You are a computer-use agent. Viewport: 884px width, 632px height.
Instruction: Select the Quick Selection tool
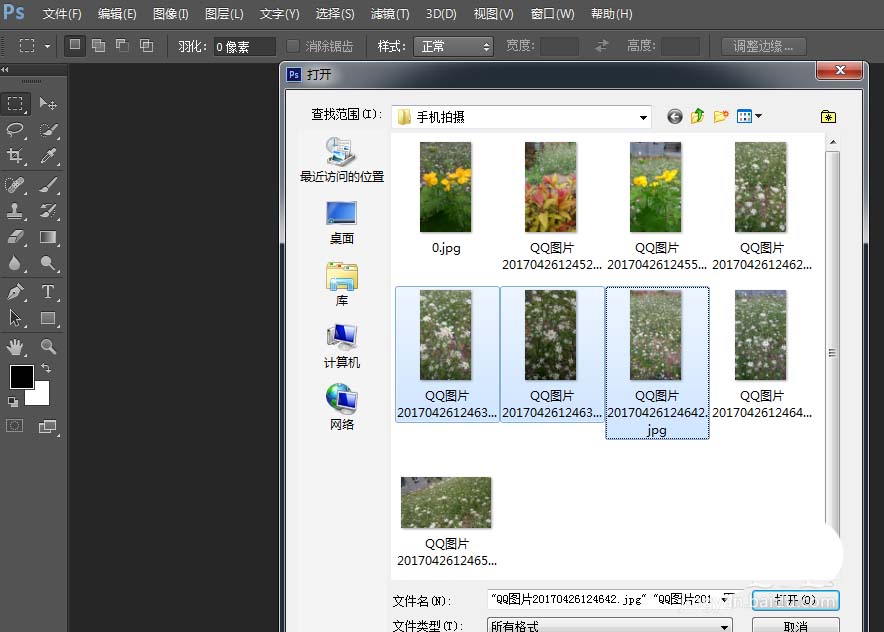(x=48, y=130)
